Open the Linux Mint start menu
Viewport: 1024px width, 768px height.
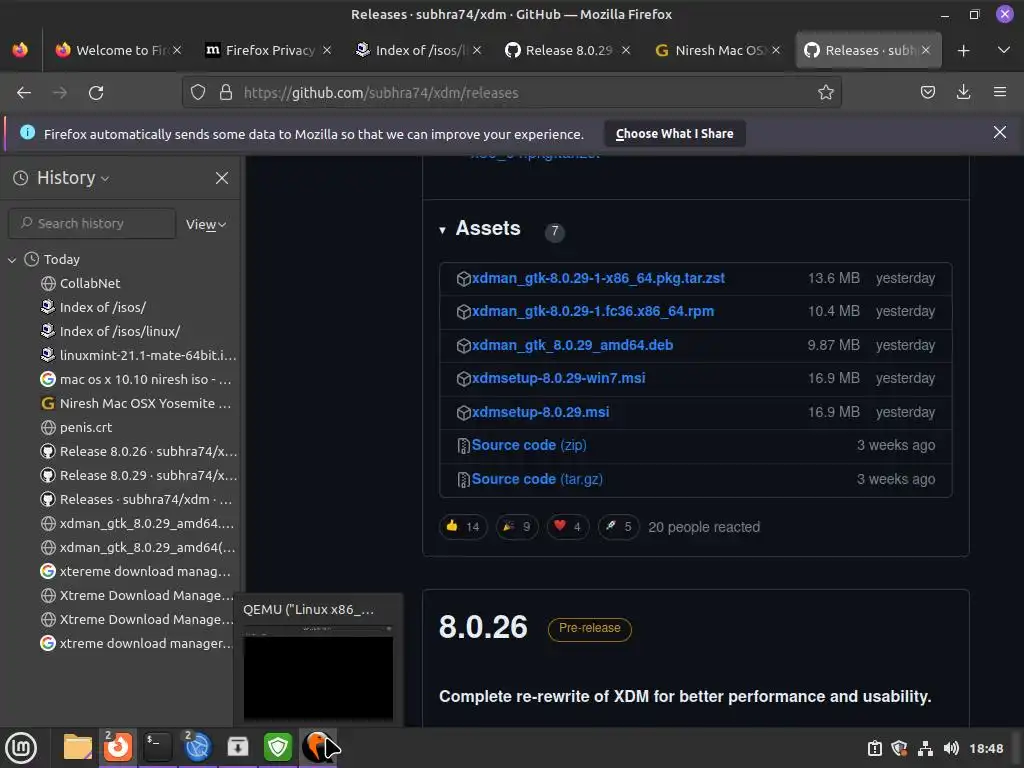coord(21,748)
